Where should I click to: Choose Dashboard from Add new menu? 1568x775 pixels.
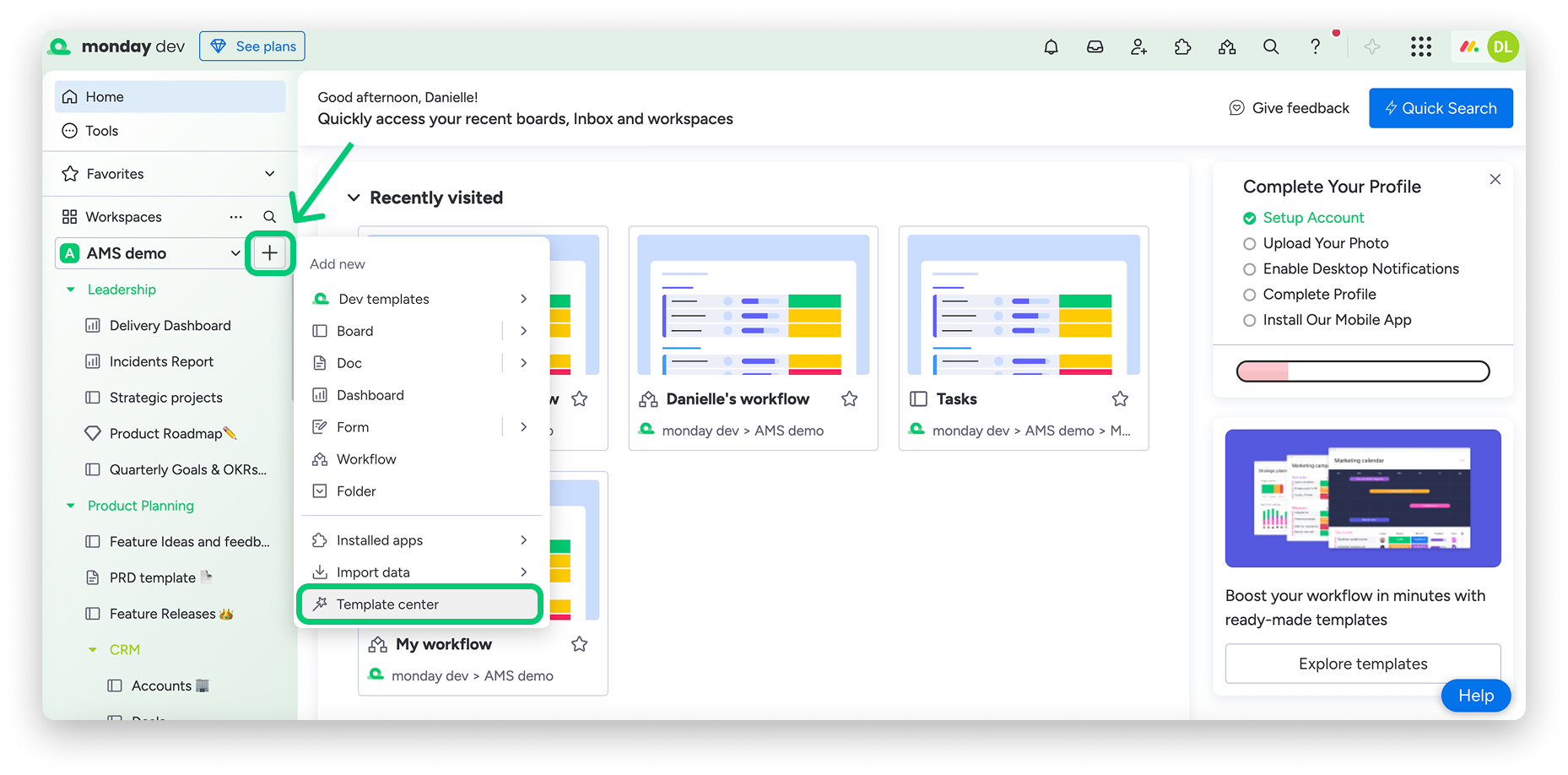click(422, 395)
